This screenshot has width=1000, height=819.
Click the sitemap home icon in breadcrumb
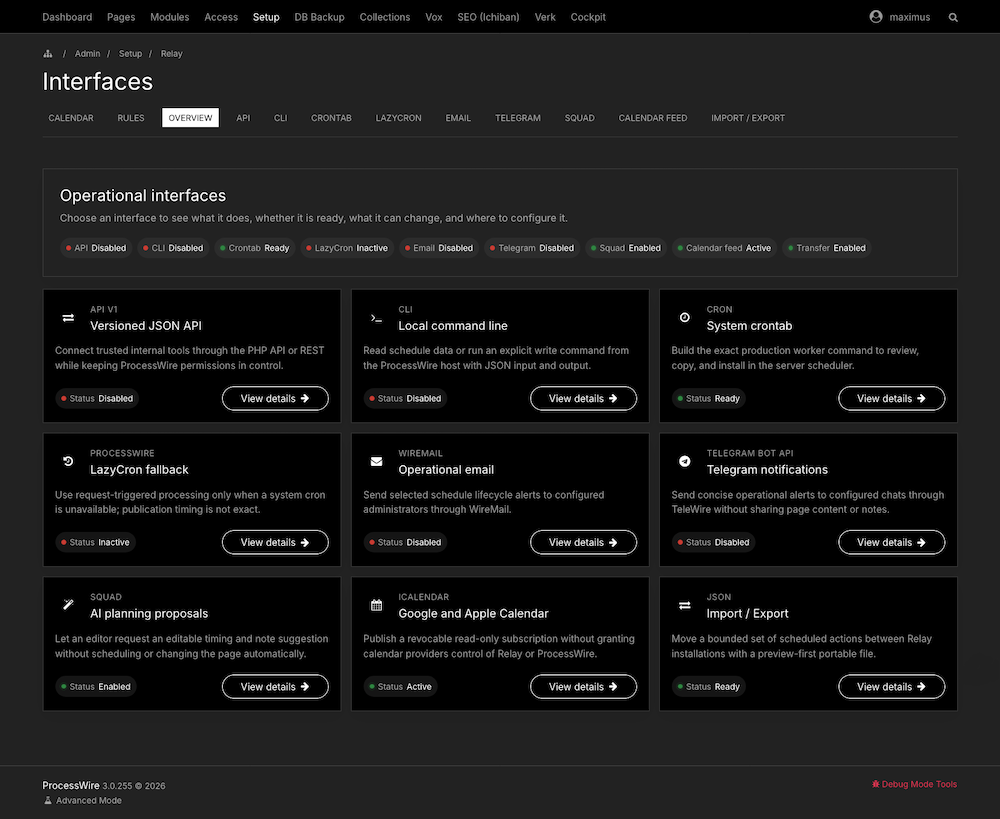click(48, 54)
